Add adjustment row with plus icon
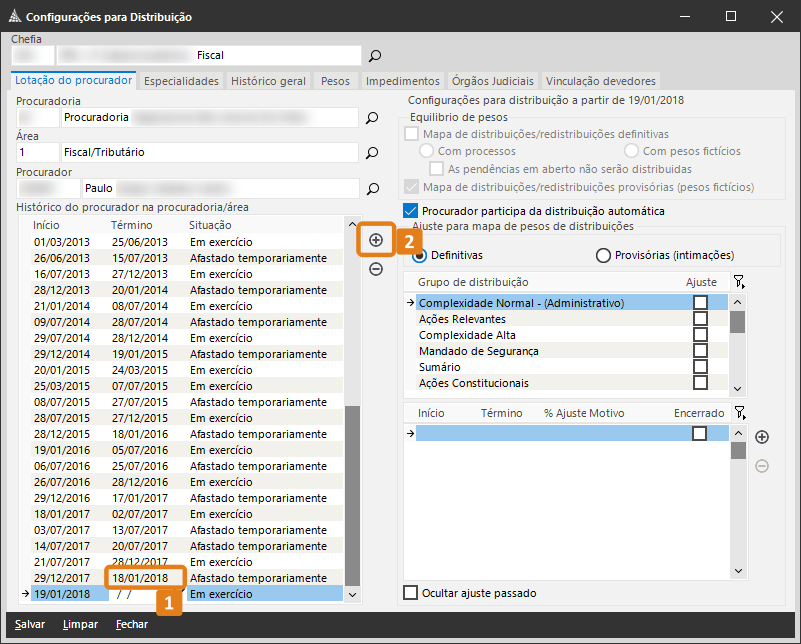The image size is (801, 644). (x=762, y=437)
